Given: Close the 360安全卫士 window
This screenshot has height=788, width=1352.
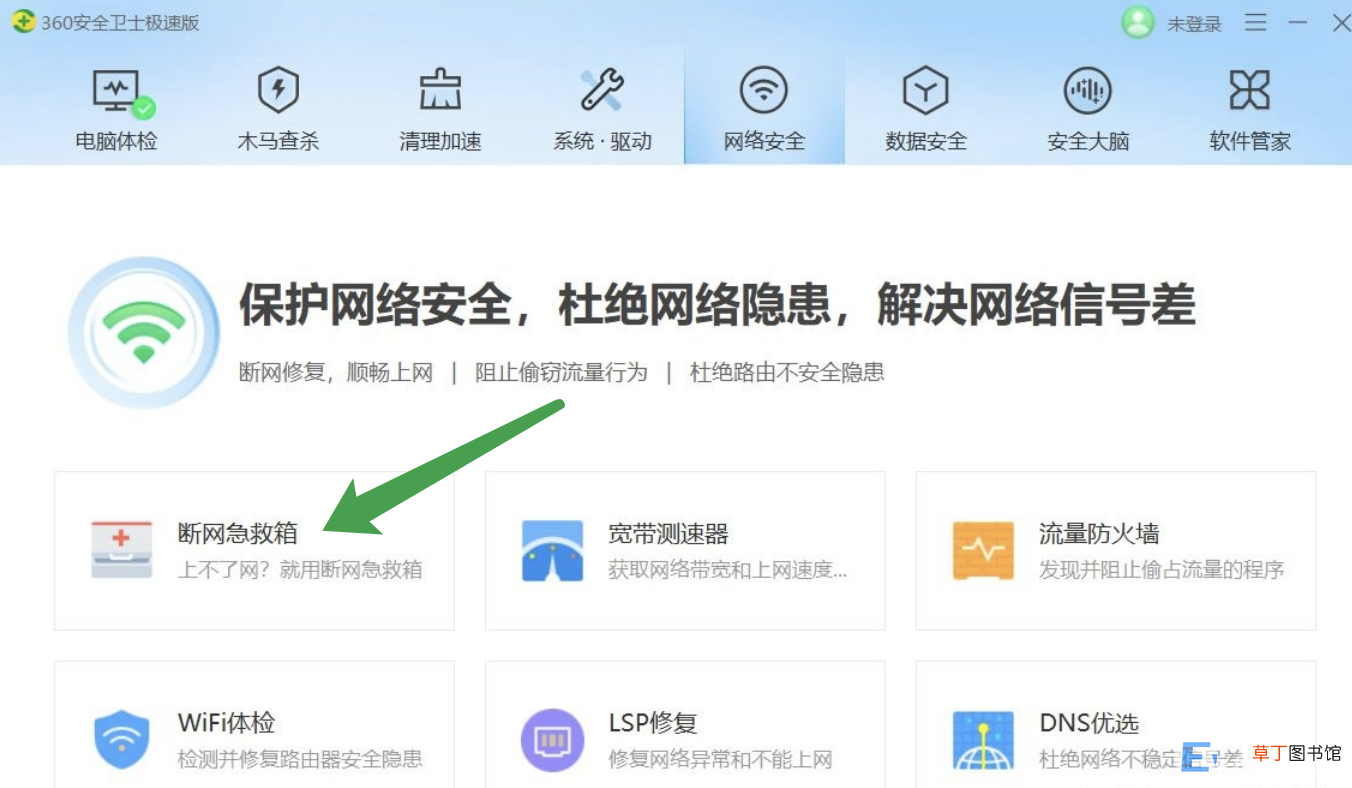Looking at the screenshot, I should coord(1341,22).
